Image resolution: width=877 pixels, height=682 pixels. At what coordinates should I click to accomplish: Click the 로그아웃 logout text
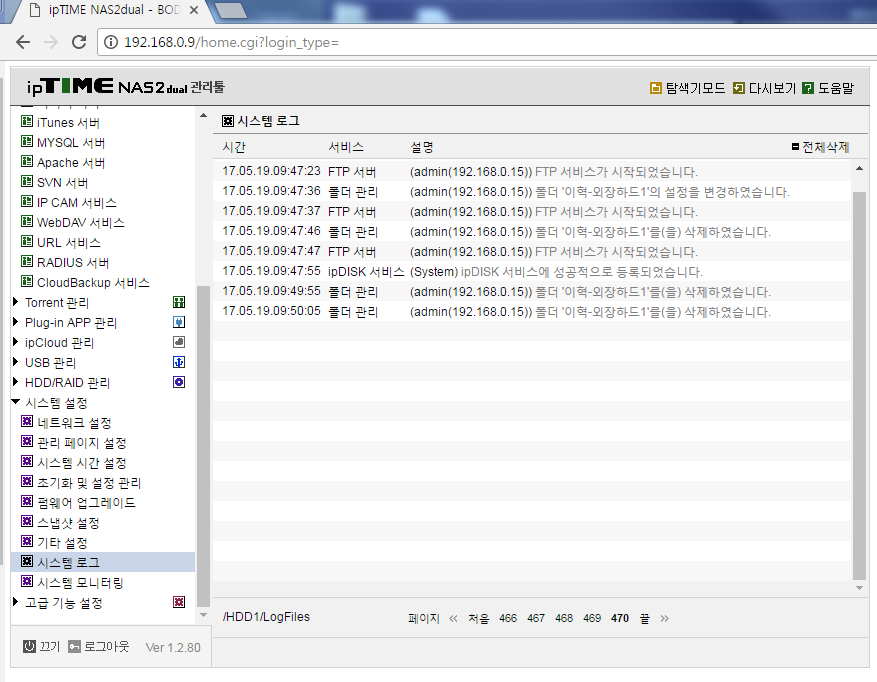106,647
